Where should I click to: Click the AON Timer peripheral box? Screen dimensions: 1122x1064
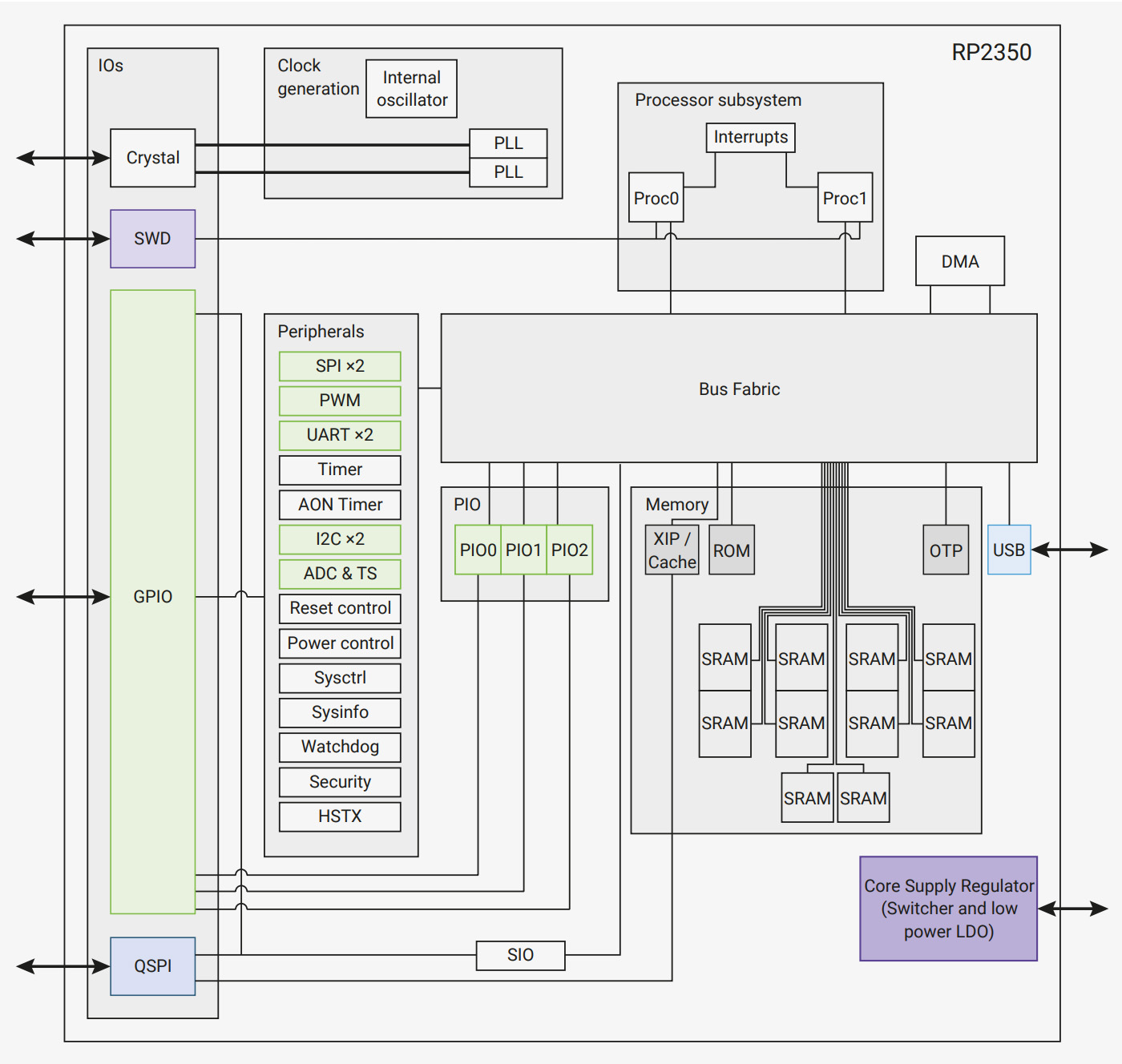tap(340, 505)
